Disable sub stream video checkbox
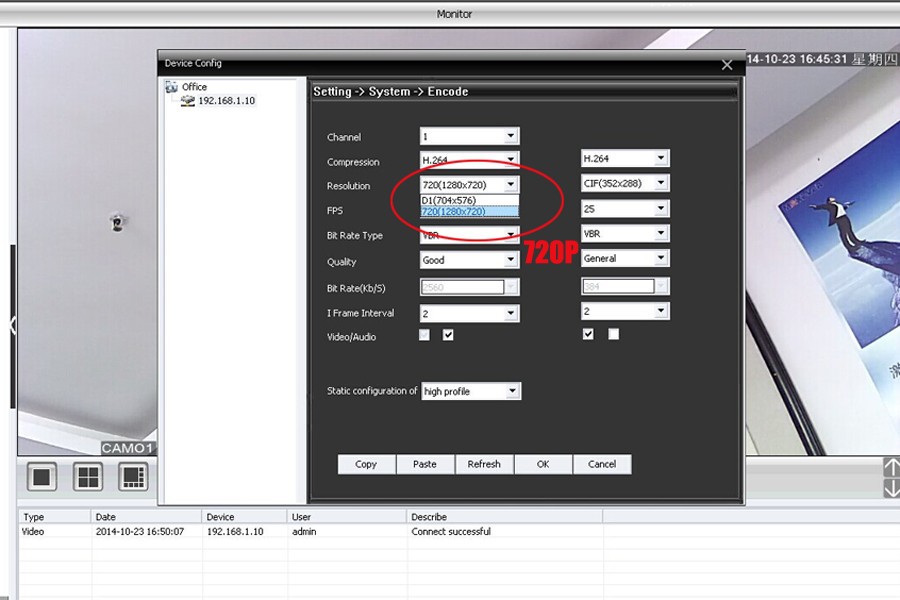This screenshot has height=600, width=900. click(x=588, y=334)
